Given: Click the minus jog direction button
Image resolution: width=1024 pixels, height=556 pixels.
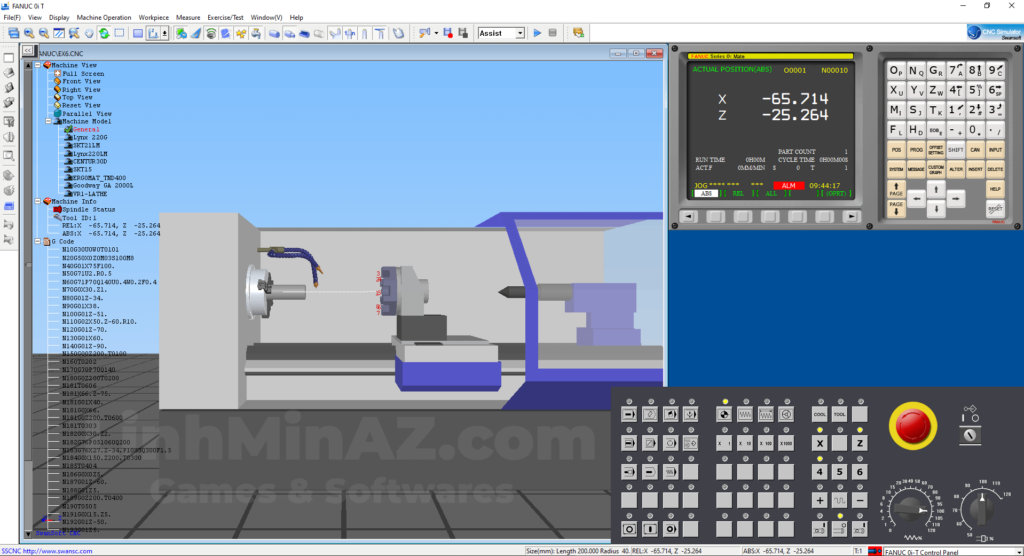Looking at the screenshot, I should click(x=860, y=500).
